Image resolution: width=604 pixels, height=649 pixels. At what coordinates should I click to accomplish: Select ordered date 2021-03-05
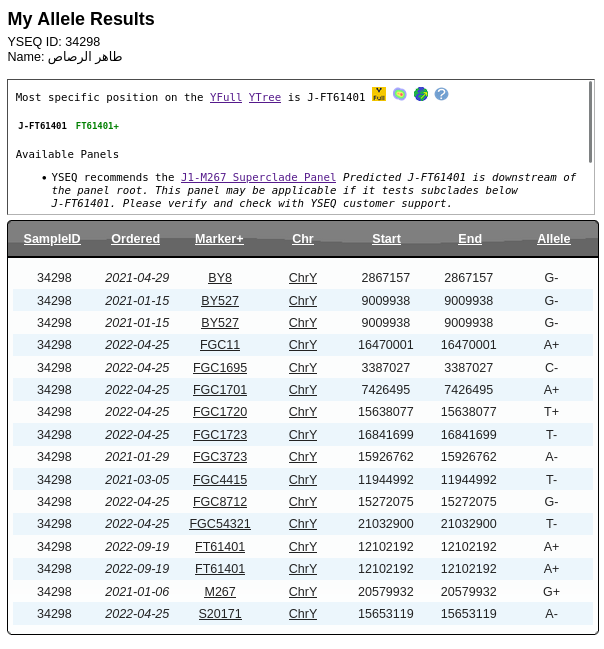pos(137,480)
